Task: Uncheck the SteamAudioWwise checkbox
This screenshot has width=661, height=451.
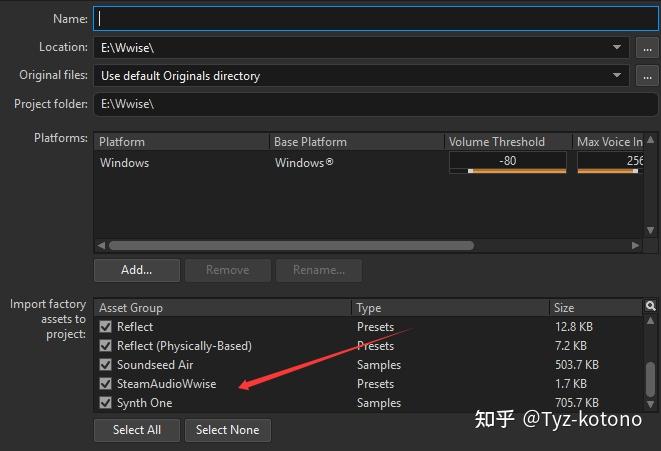Action: [105, 384]
